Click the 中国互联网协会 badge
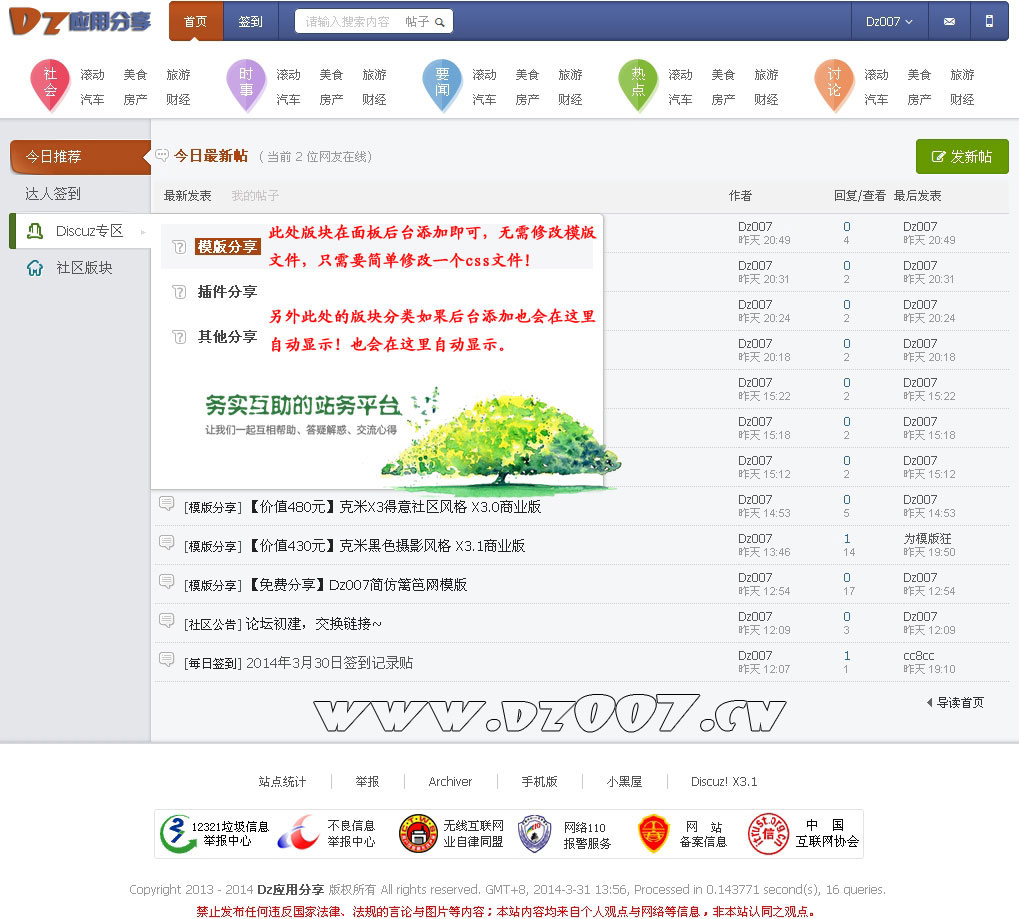Image resolution: width=1019 pixels, height=919 pixels. click(x=803, y=834)
